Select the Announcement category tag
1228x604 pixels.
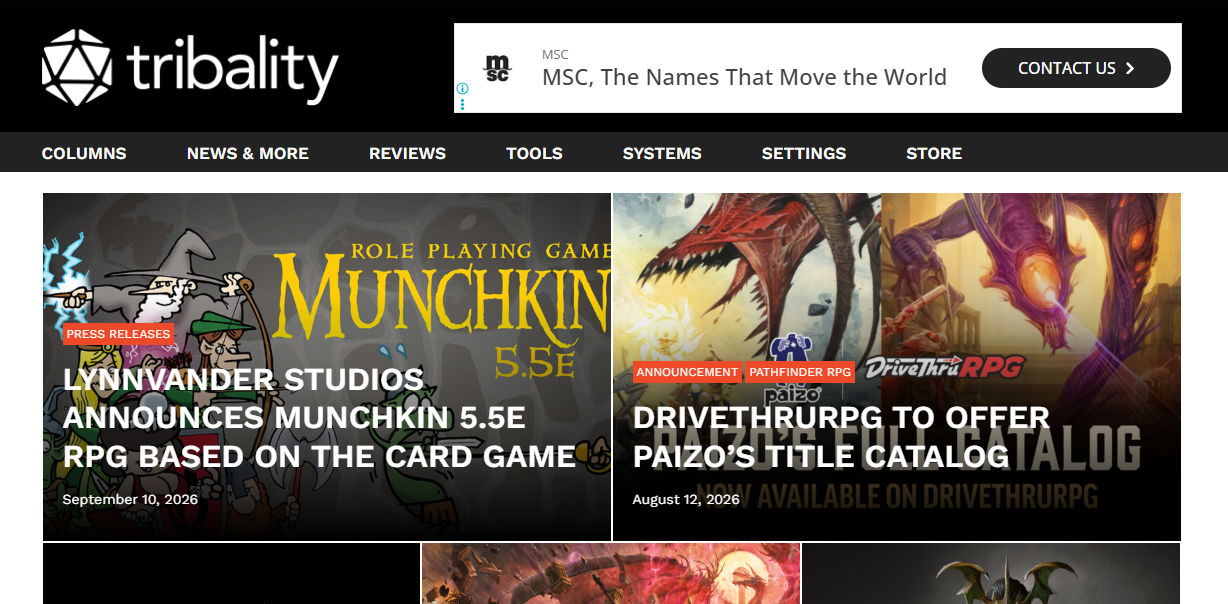(x=687, y=372)
